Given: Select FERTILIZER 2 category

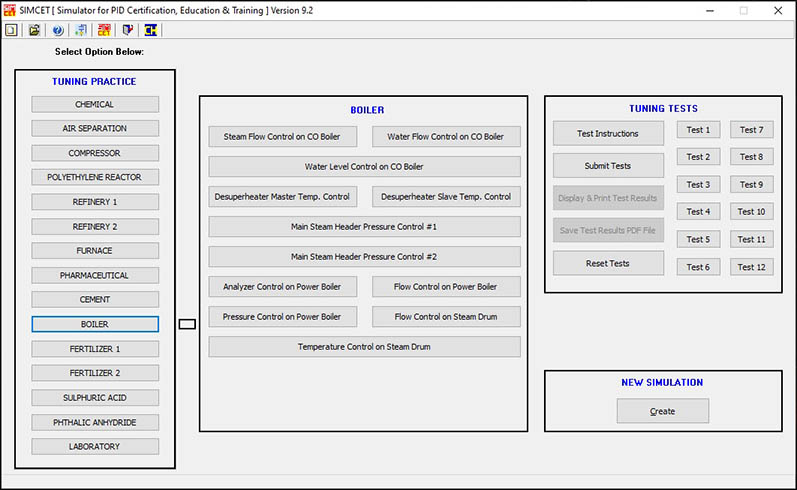Looking at the screenshot, I should [x=95, y=373].
